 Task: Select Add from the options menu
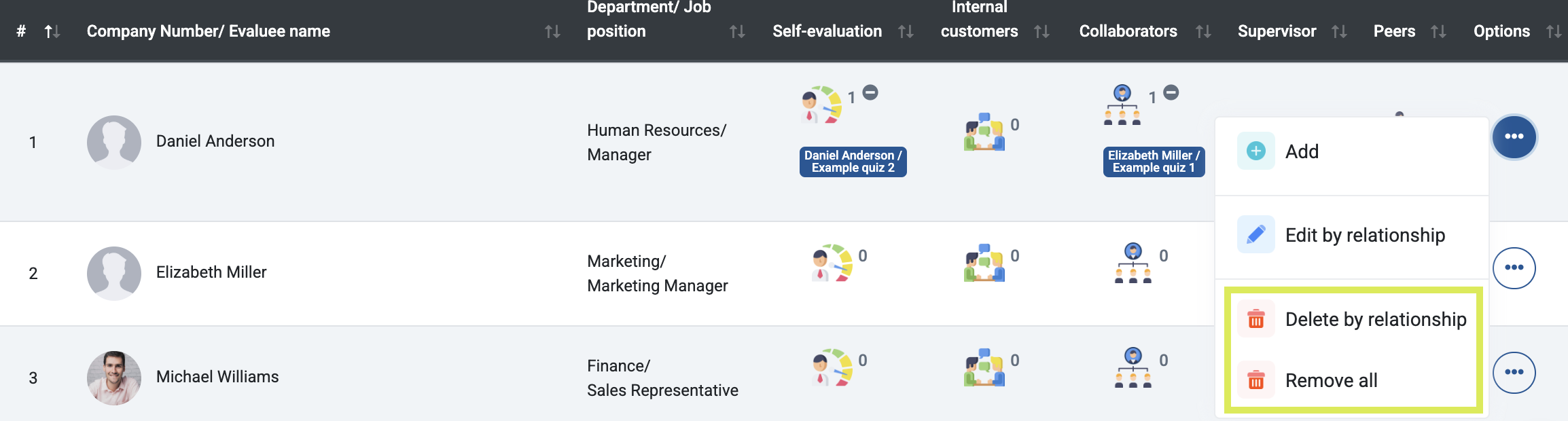click(x=1301, y=151)
